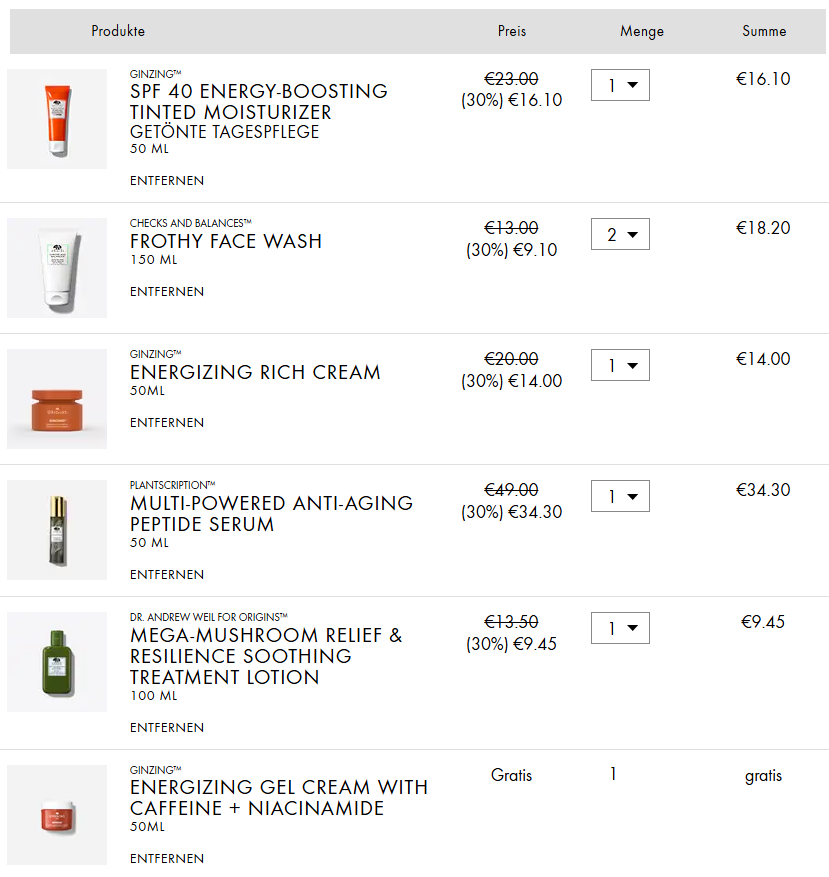This screenshot has width=829, height=877.
Task: Click the Frothy Face Wash product name
Action: [x=226, y=241]
